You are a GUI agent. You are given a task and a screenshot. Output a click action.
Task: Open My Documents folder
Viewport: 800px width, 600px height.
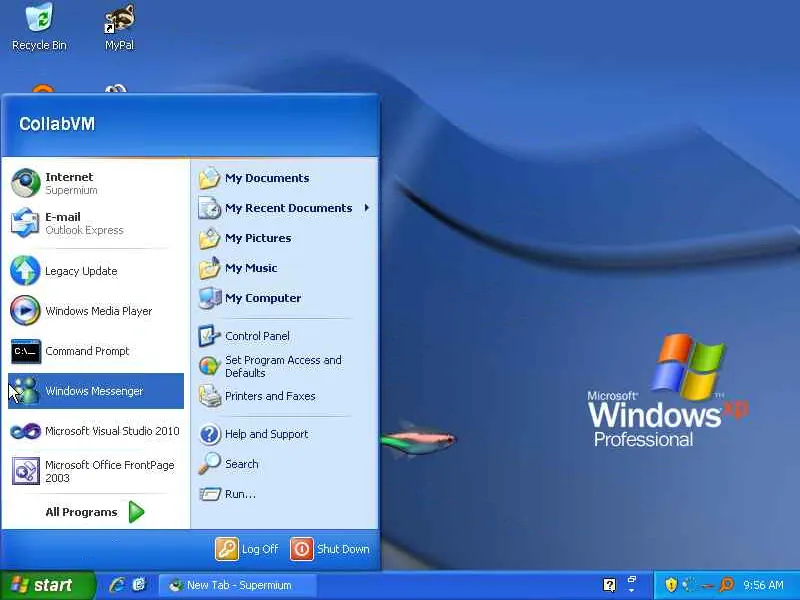[284, 178]
